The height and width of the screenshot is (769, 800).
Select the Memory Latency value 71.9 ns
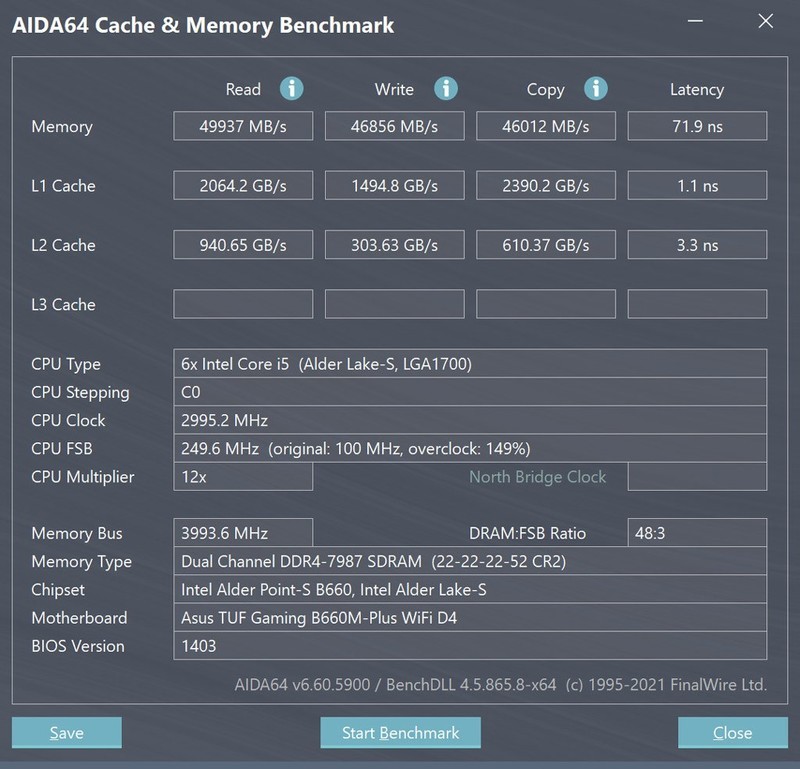697,126
